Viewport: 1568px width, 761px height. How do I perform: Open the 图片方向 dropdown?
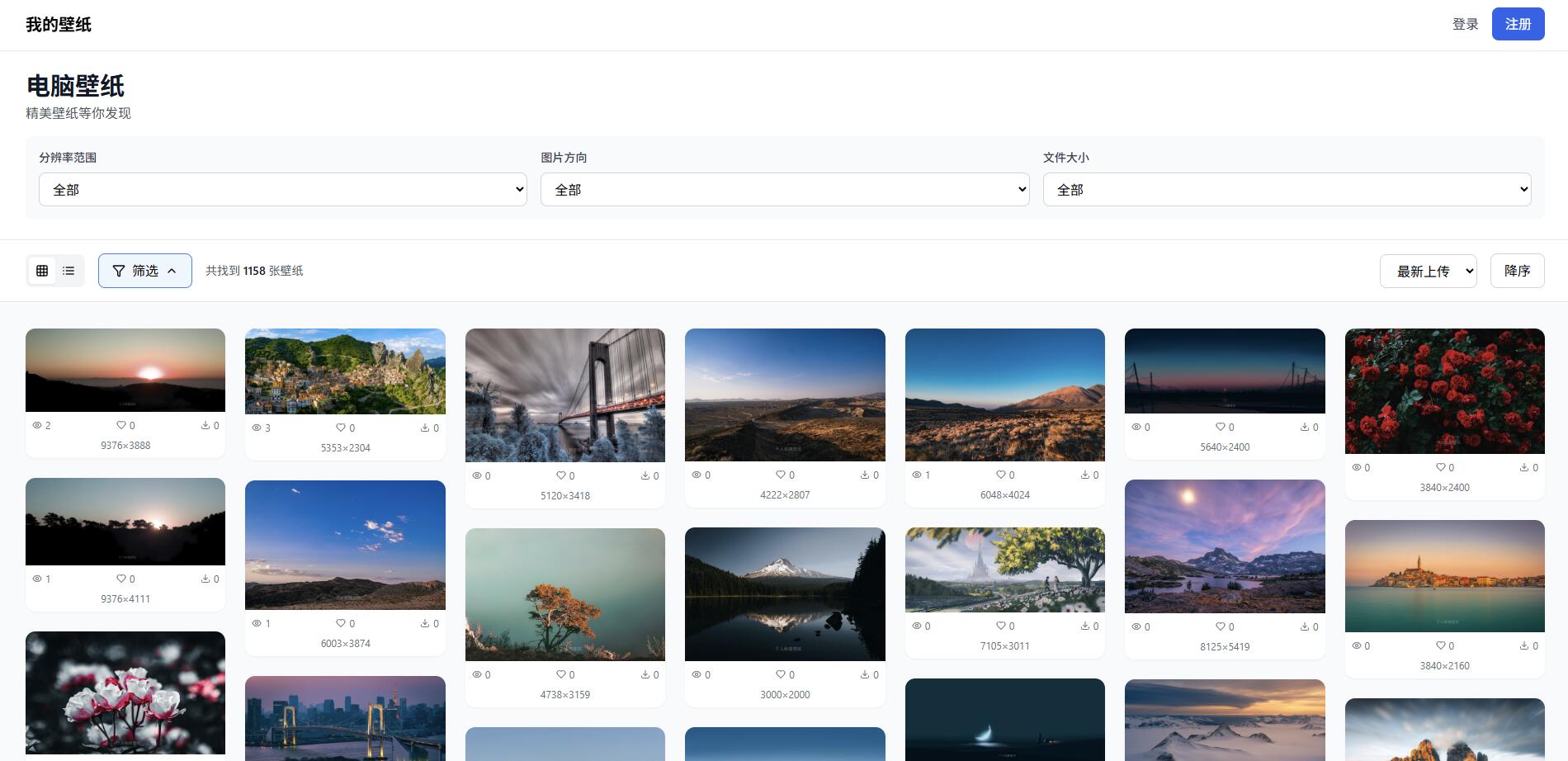785,189
